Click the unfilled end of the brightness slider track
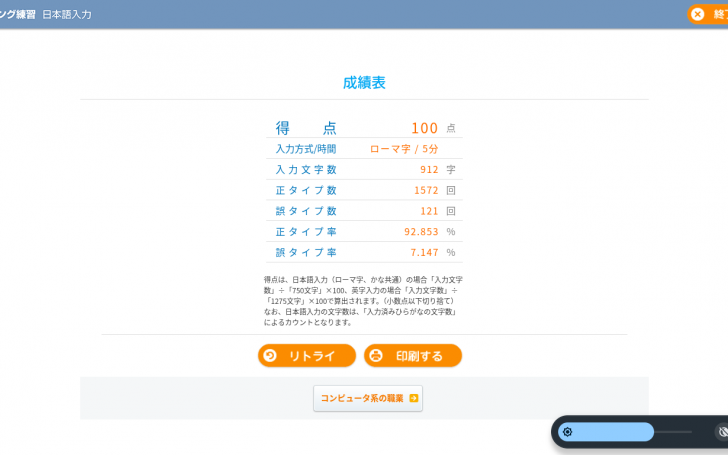Image resolution: width=728 pixels, height=455 pixels. 674,432
